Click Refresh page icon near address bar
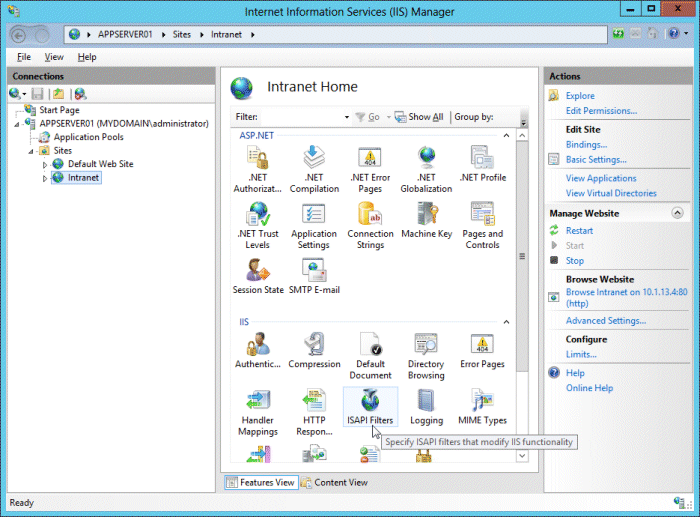700x517 pixels. tap(618, 33)
